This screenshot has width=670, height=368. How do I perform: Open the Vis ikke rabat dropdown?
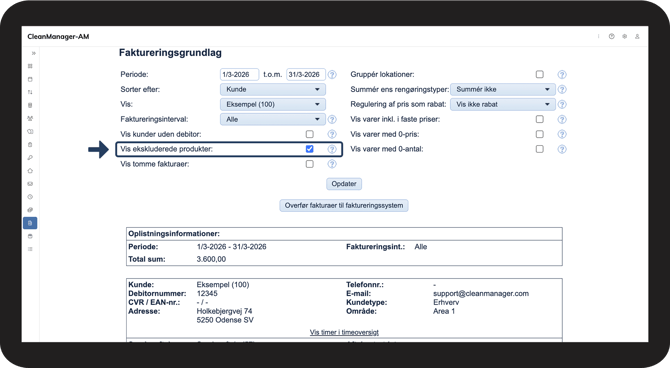pyautogui.click(x=503, y=104)
